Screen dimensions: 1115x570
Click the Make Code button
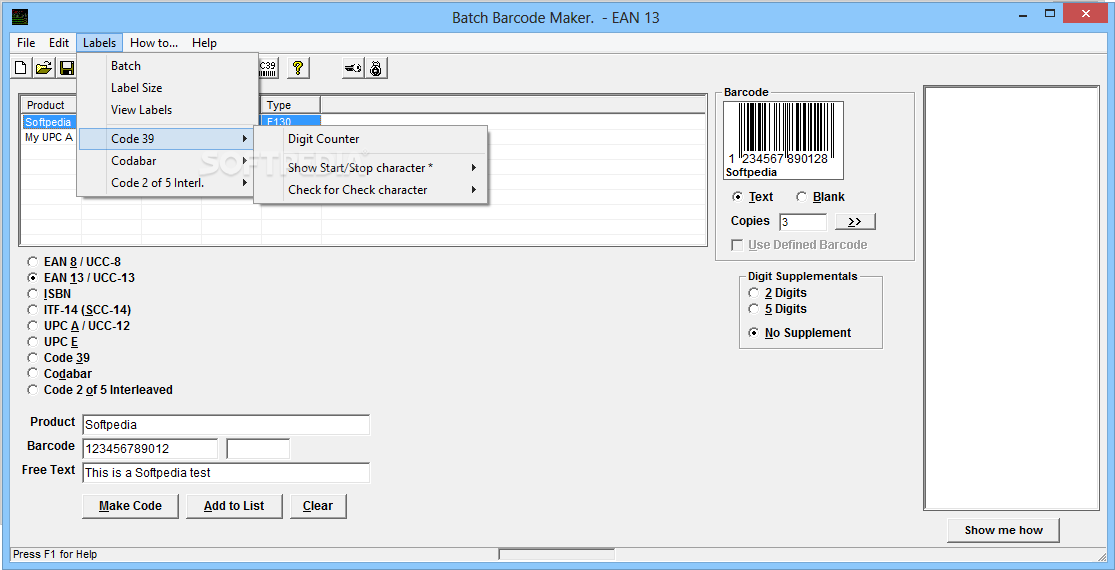coord(130,506)
